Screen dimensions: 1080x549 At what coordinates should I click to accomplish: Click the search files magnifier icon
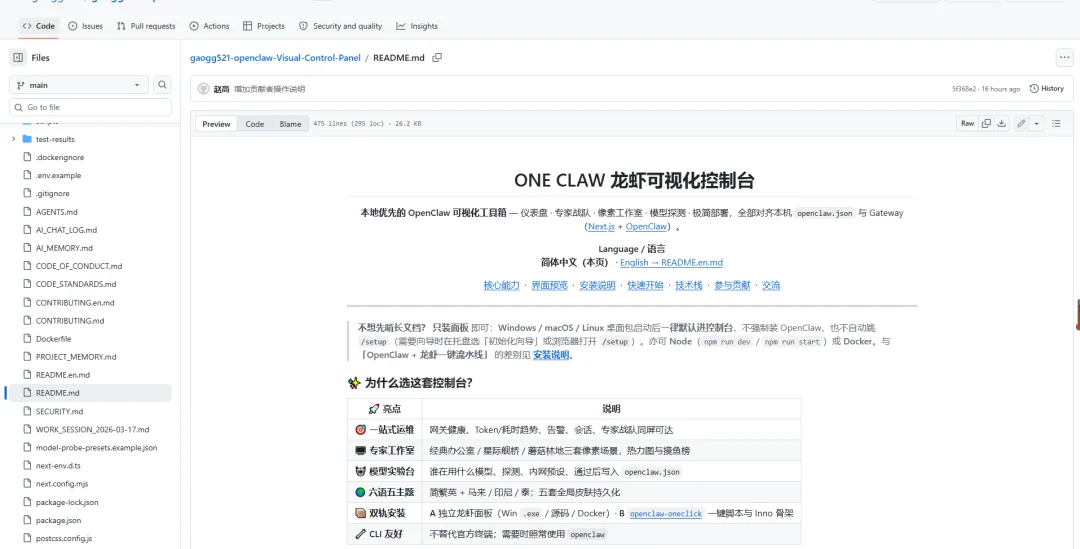[x=162, y=85]
